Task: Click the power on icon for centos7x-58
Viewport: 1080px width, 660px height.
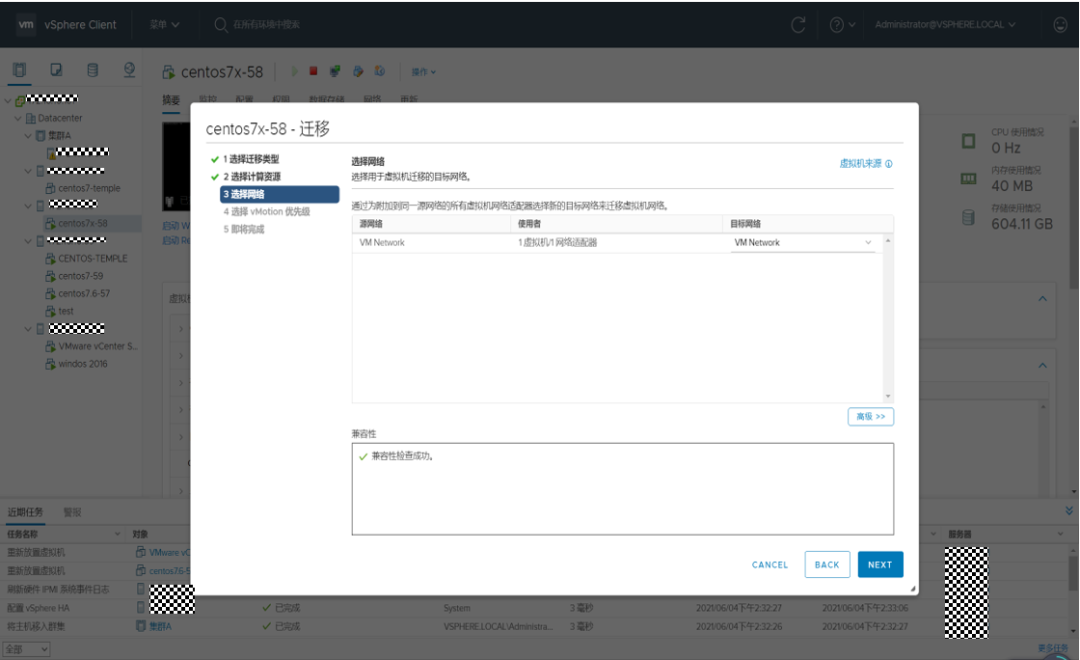Action: pyautogui.click(x=294, y=71)
